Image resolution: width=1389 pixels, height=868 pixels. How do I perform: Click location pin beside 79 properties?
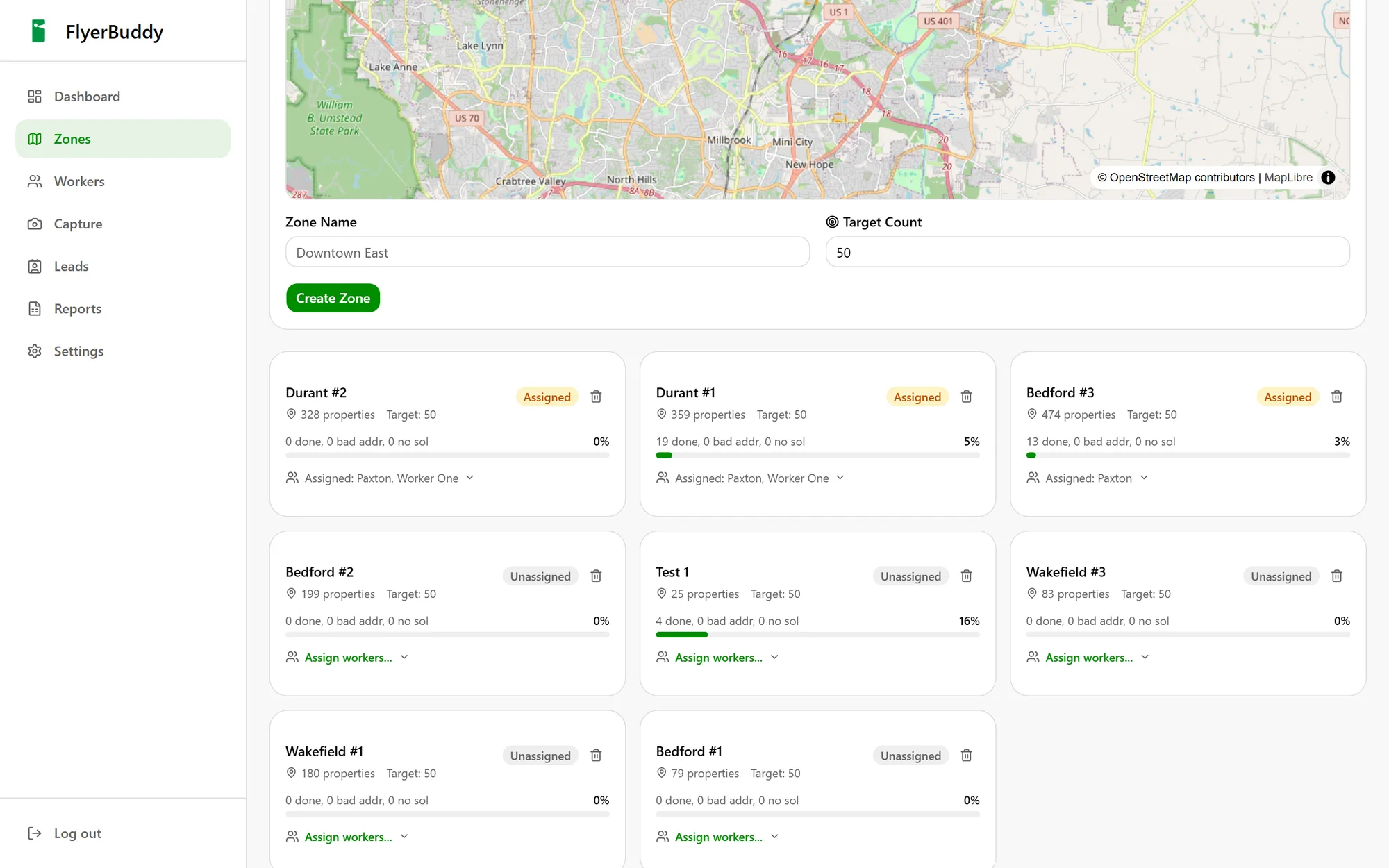coord(661,773)
